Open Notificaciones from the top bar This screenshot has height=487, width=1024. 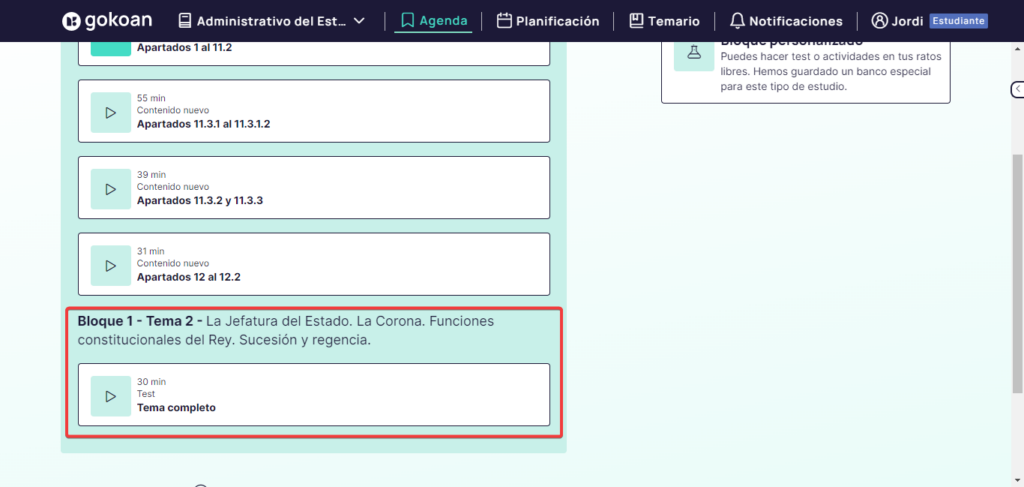coord(785,21)
